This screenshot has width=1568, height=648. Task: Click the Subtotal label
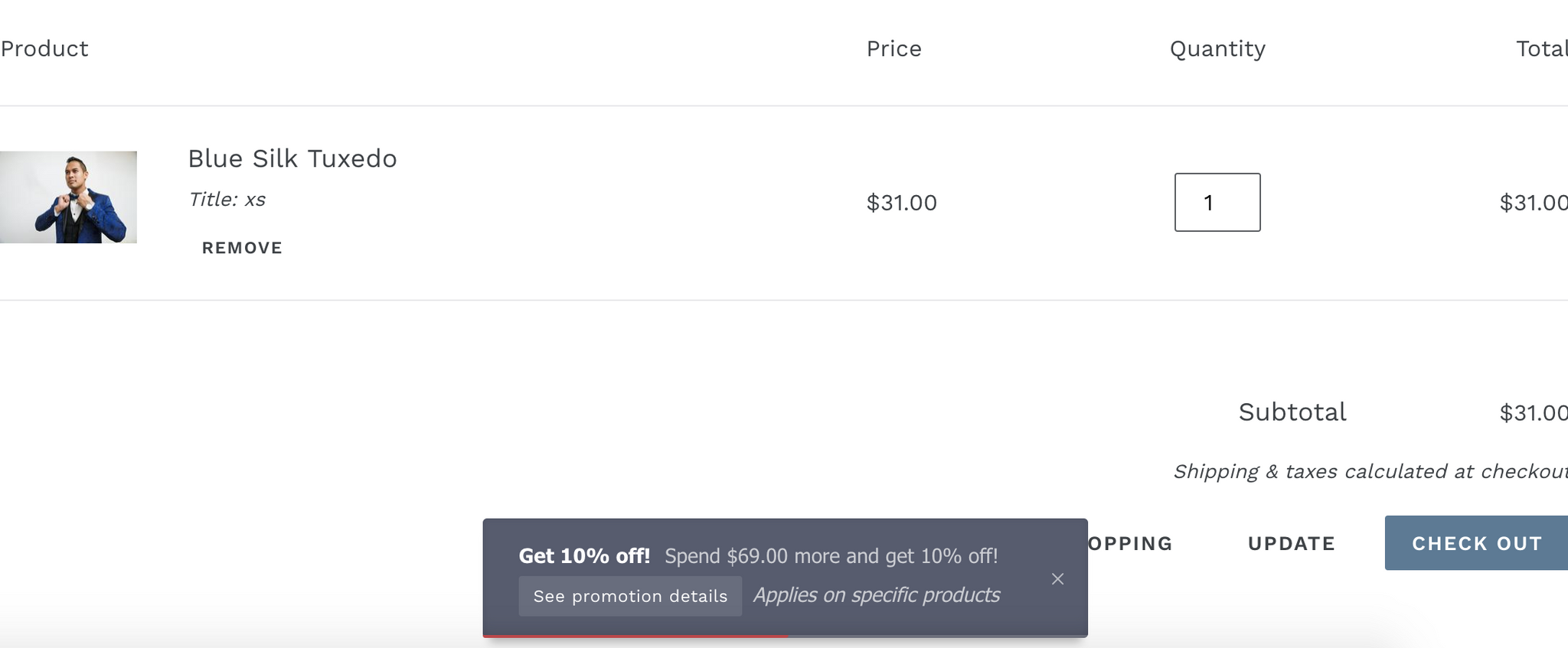(x=1292, y=412)
